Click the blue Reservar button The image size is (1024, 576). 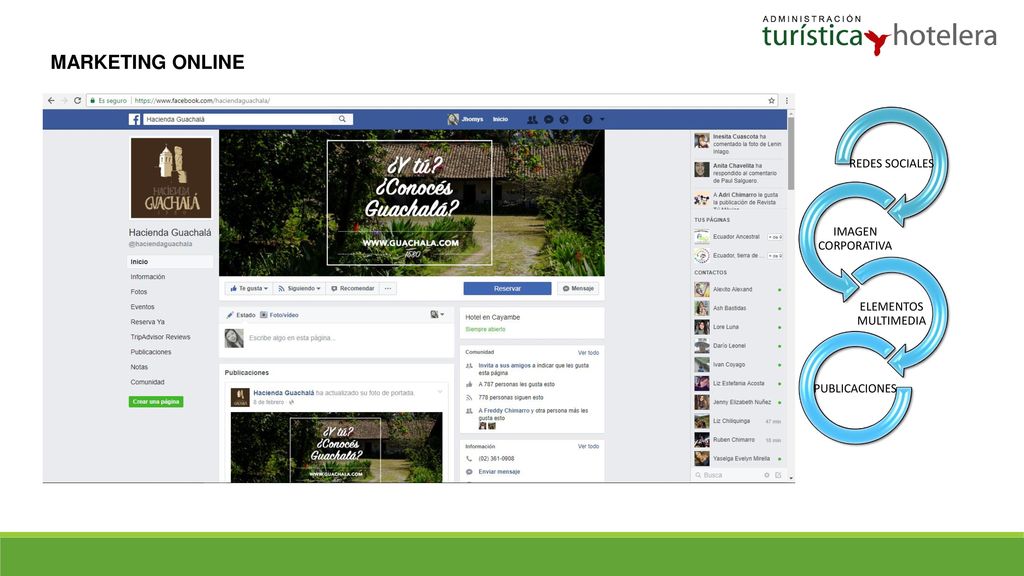(507, 289)
